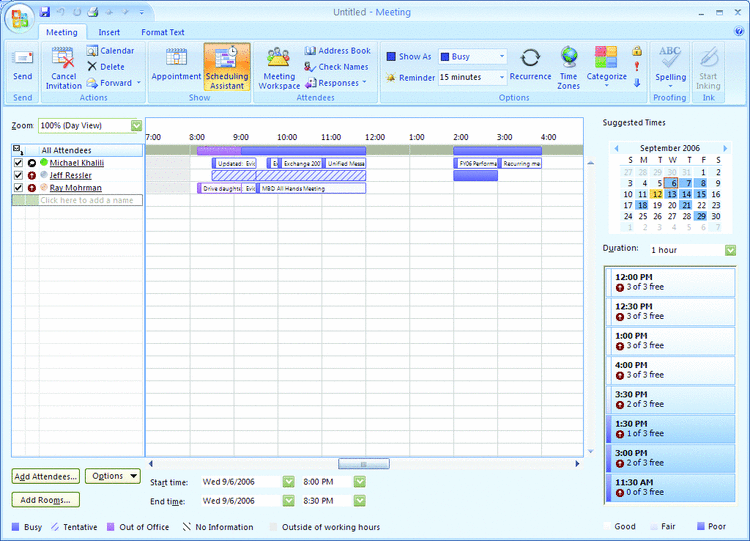Uncheck the Michael Khalili attendee checkbox
The width and height of the screenshot is (750, 541).
(19, 162)
